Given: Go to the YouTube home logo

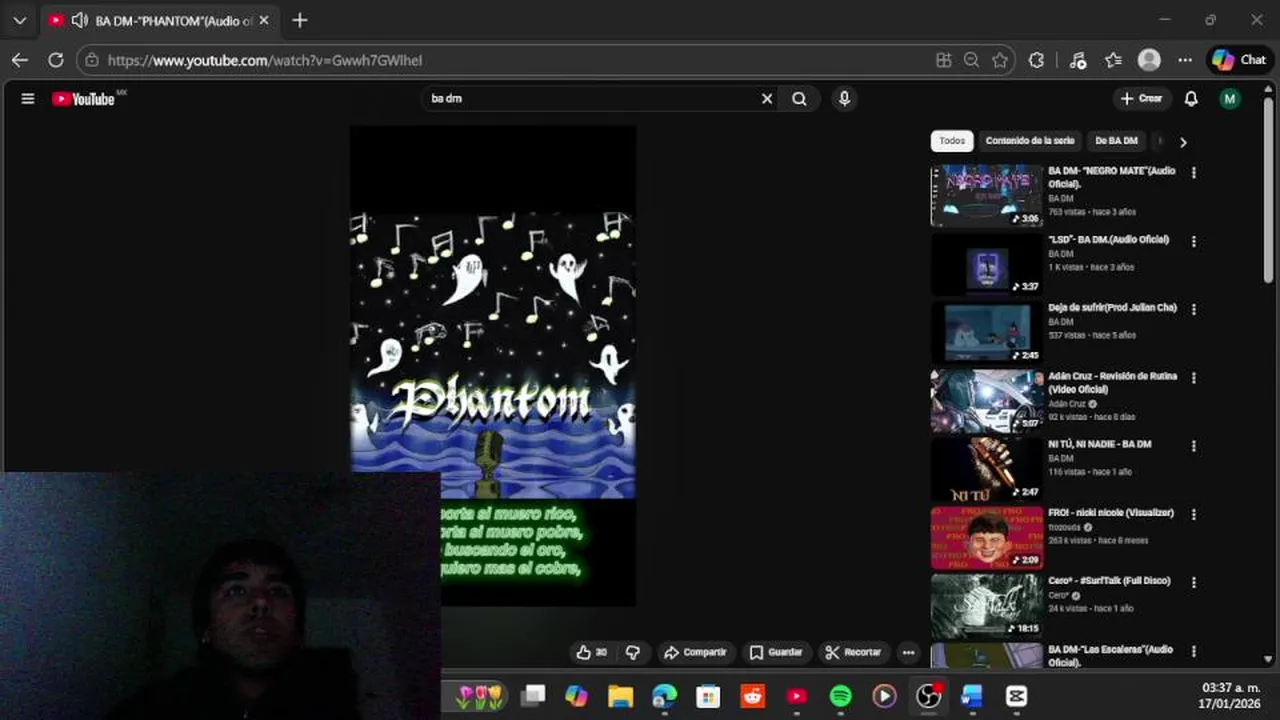Looking at the screenshot, I should 84,99.
